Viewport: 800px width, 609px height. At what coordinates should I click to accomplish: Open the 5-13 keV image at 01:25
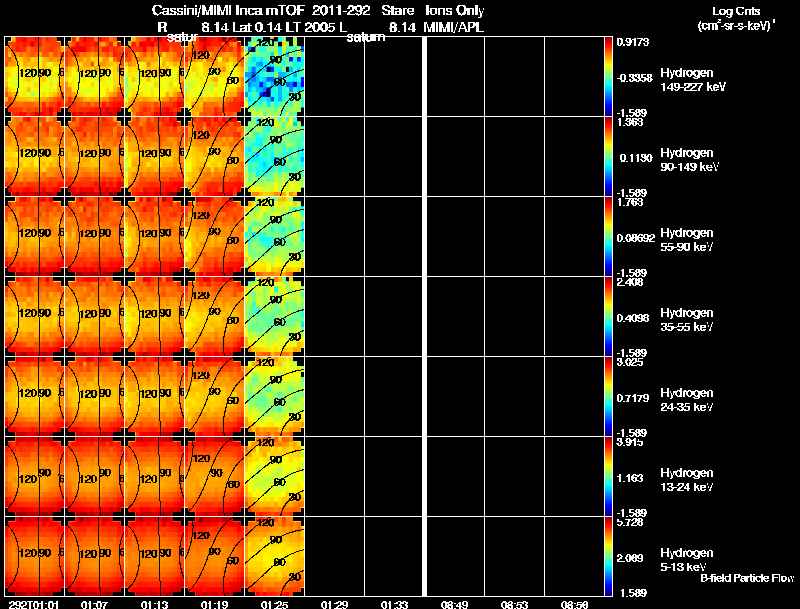pyautogui.click(x=274, y=556)
